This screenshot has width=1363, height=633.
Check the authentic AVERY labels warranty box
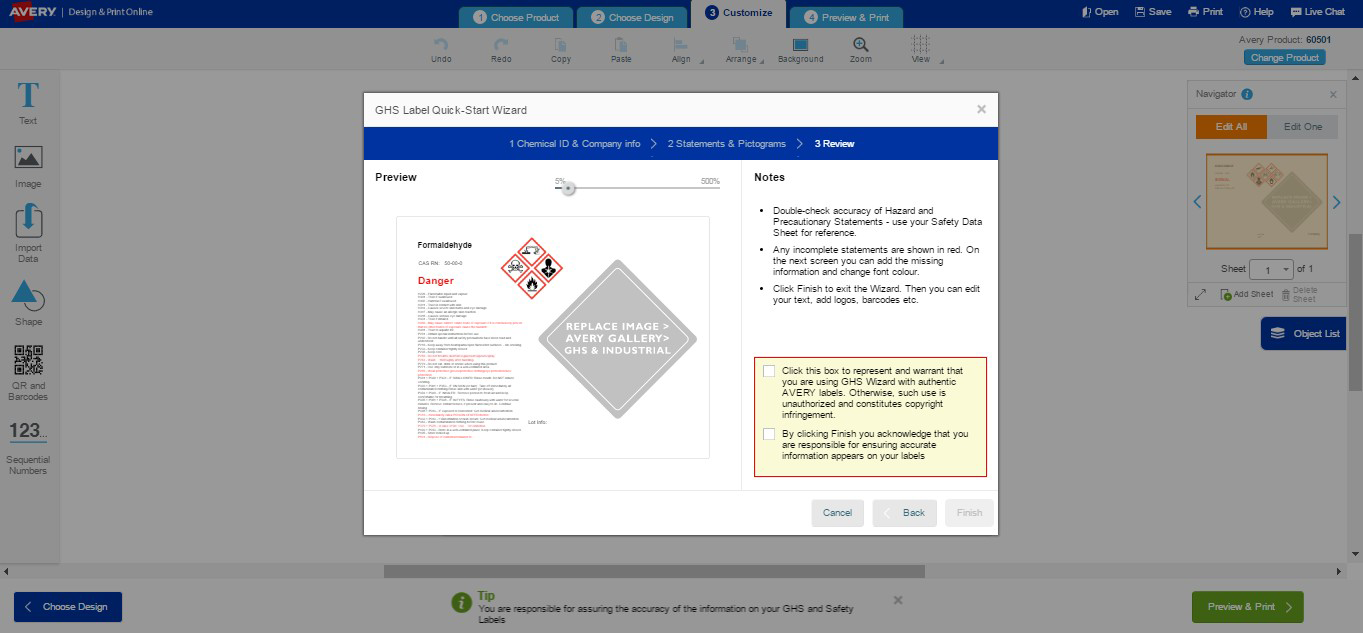[x=769, y=371]
